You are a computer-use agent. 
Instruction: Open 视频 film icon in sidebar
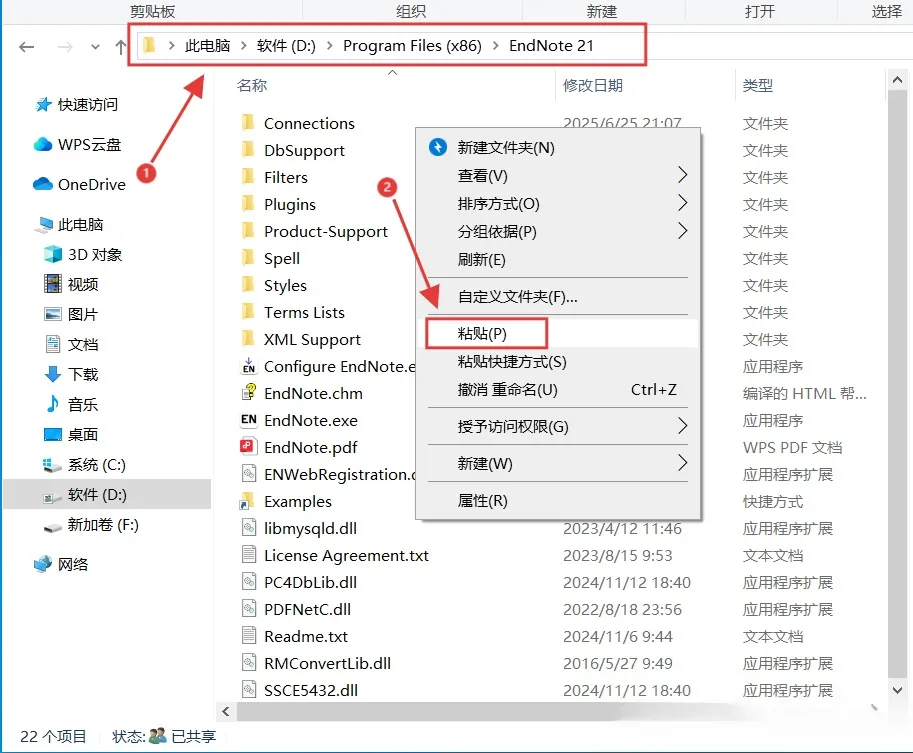[53, 284]
